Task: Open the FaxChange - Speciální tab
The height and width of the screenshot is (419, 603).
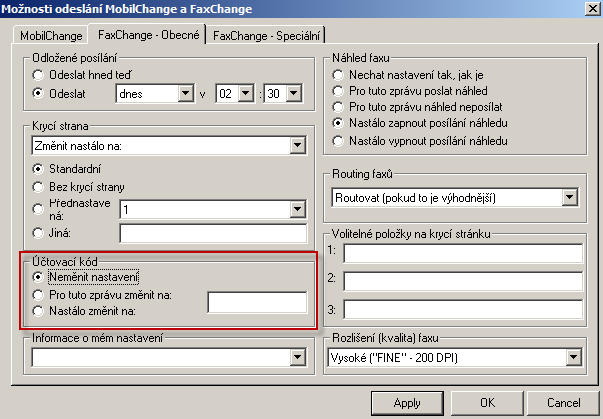Action: click(266, 36)
